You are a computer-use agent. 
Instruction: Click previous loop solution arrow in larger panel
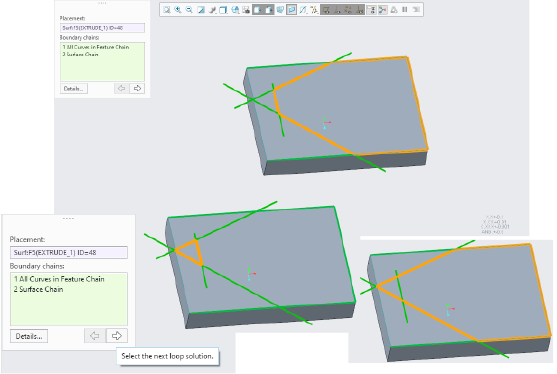click(x=95, y=336)
